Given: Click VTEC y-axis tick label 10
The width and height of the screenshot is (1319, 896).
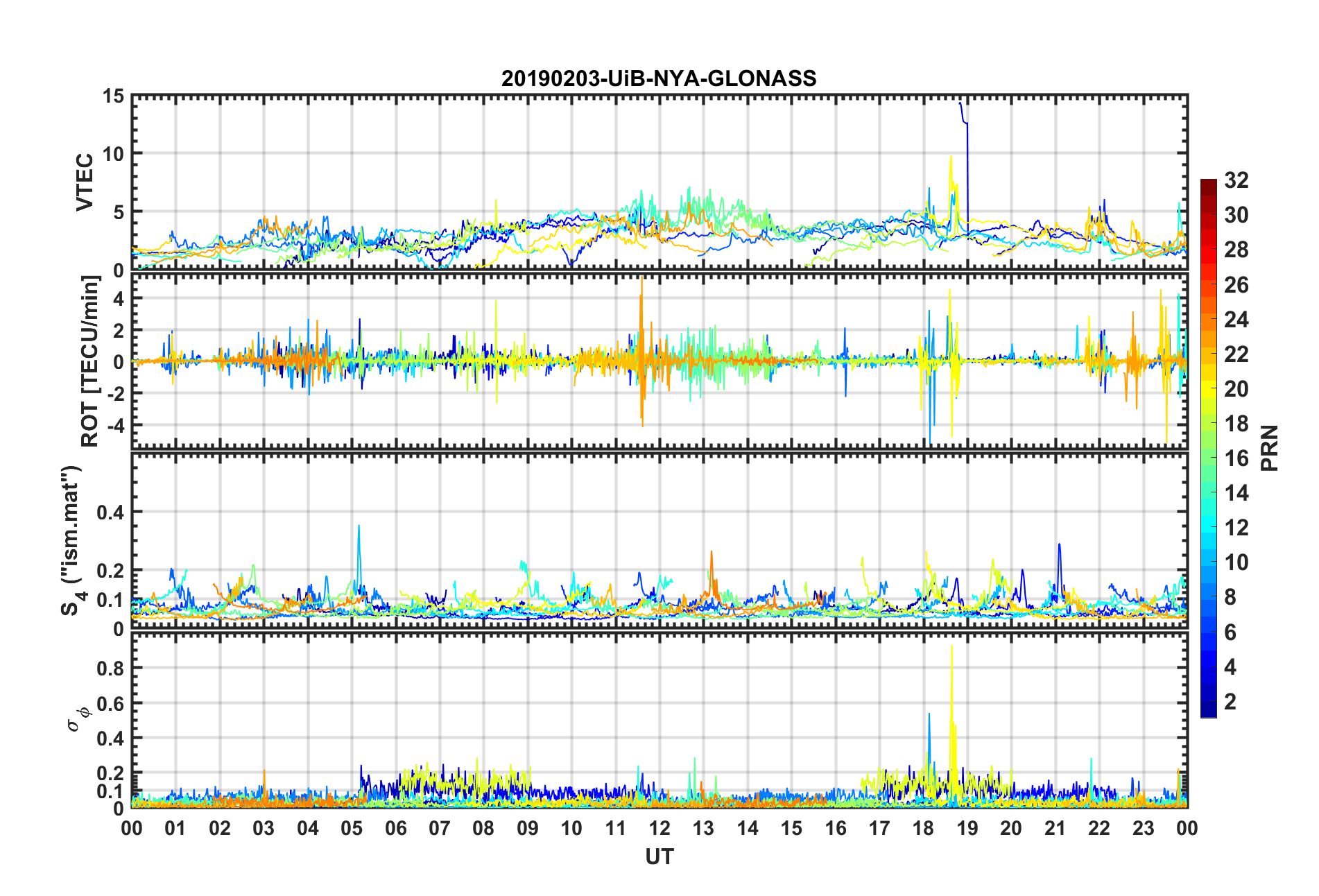Looking at the screenshot, I should (x=113, y=154).
